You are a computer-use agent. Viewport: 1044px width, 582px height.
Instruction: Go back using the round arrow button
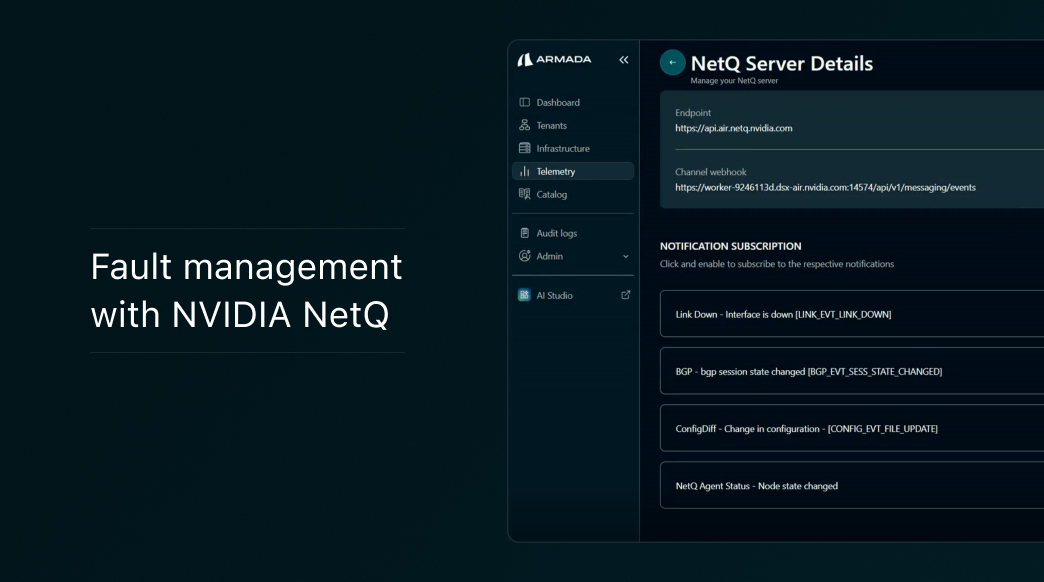point(672,62)
